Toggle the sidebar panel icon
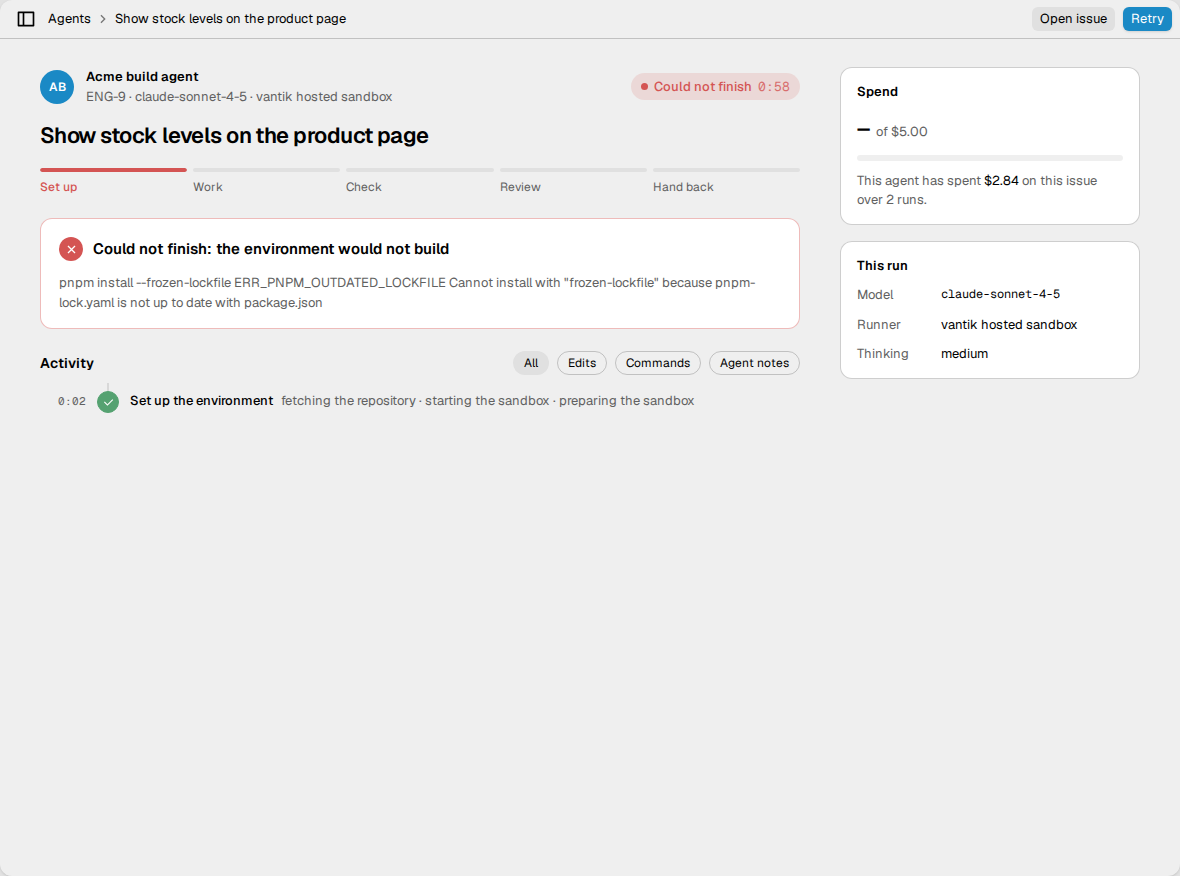Image resolution: width=1180 pixels, height=876 pixels. 26,19
